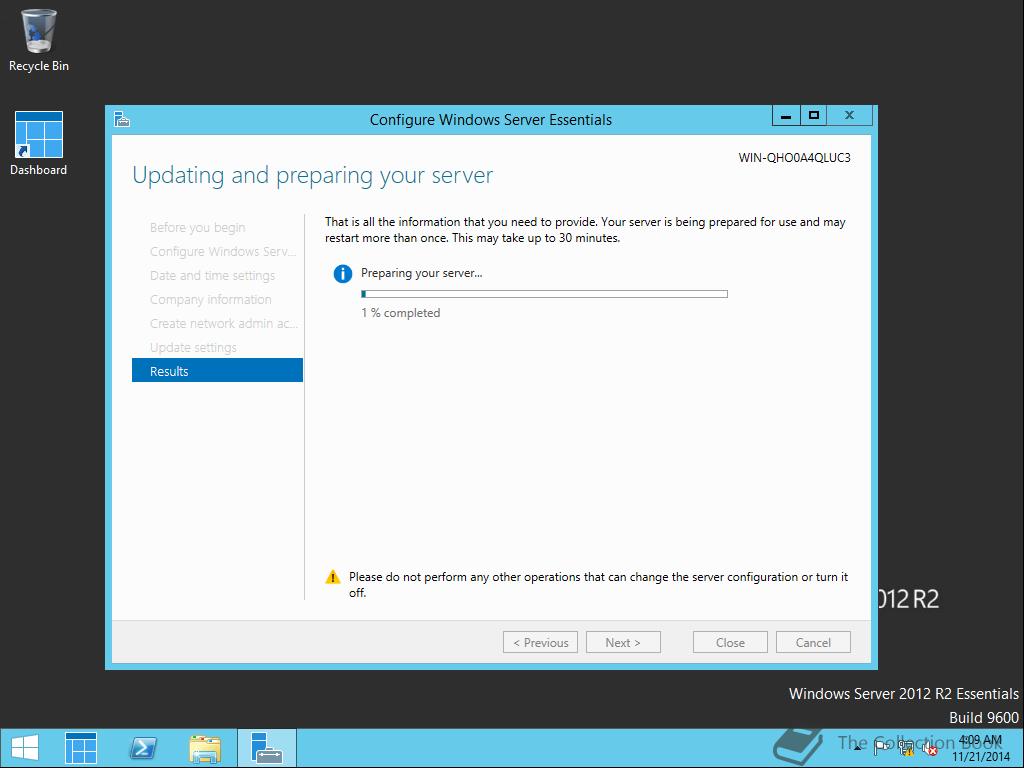Click the yellow warning icon
The width and height of the screenshot is (1024, 768).
(333, 577)
